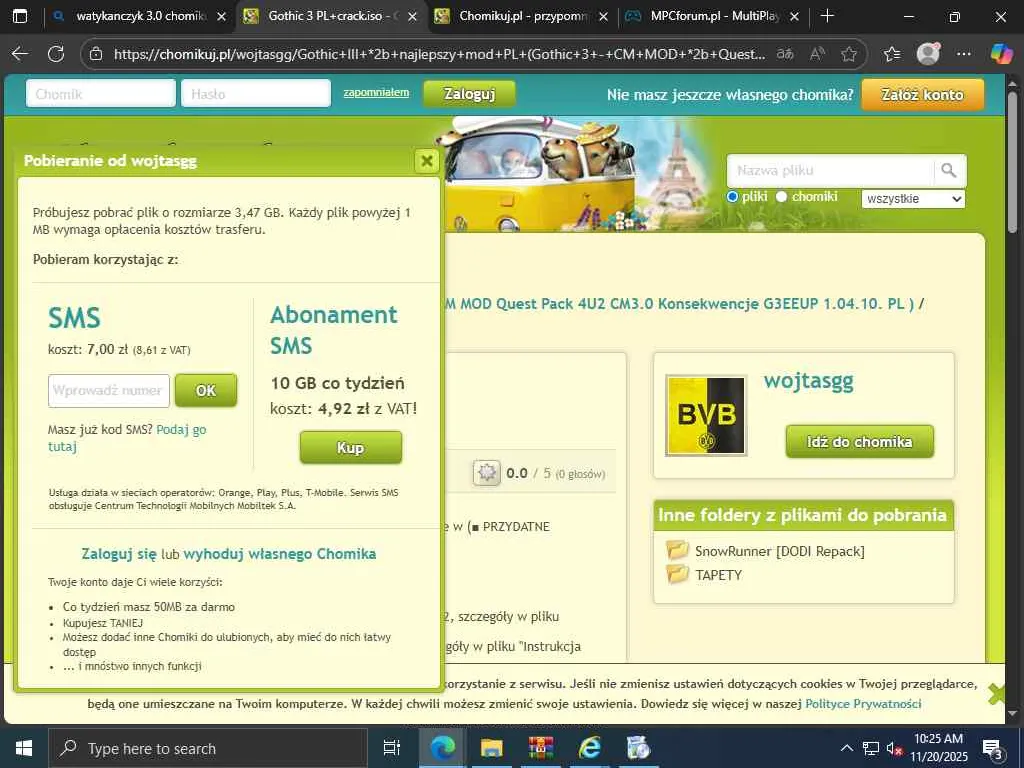Click wyhoduj własnego Chomika link
Image resolution: width=1024 pixels, height=768 pixels.
[280, 554]
